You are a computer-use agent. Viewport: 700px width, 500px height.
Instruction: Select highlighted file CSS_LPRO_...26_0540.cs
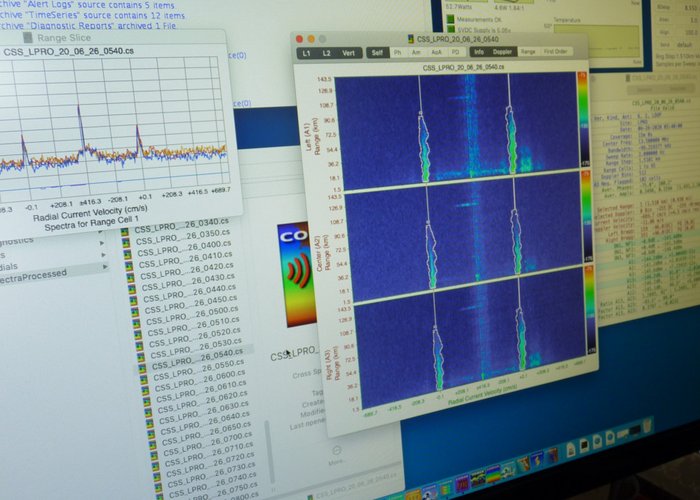pos(199,360)
